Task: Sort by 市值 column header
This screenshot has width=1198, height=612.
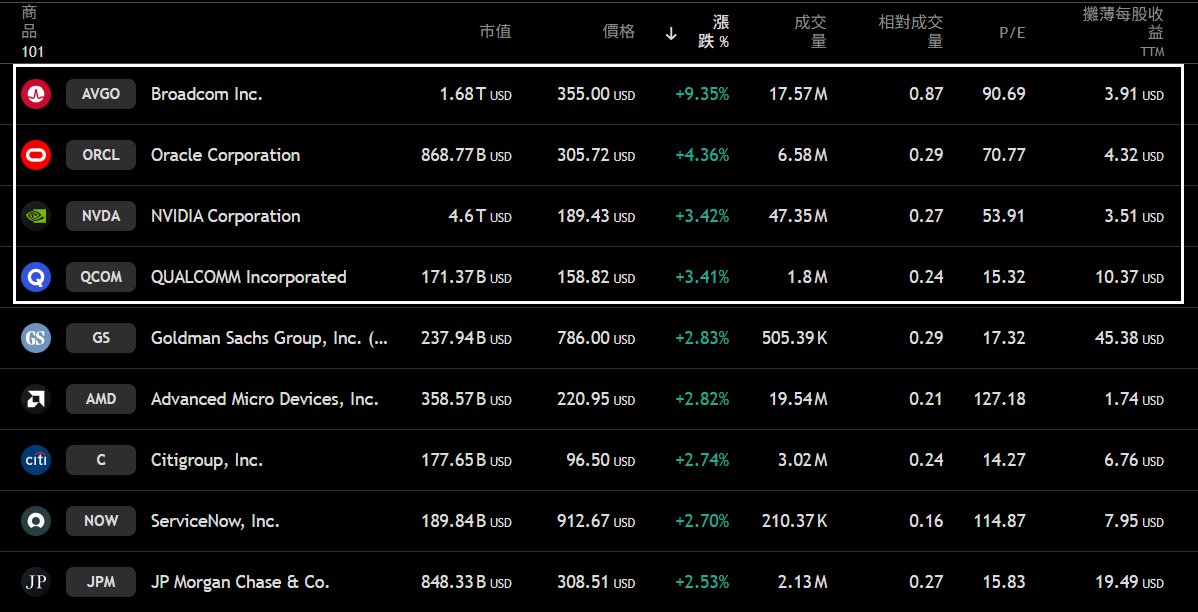Action: 495,32
